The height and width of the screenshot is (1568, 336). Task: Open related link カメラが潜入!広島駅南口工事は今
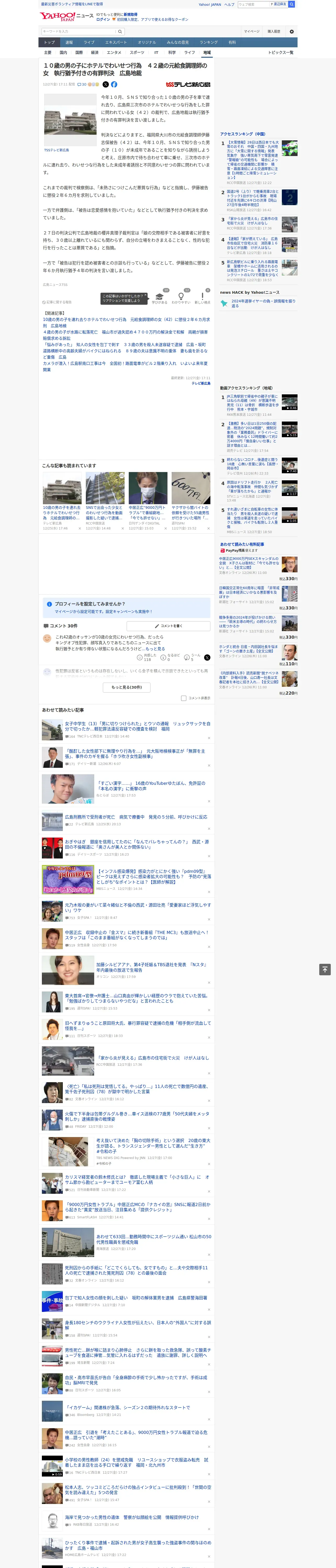(125, 366)
